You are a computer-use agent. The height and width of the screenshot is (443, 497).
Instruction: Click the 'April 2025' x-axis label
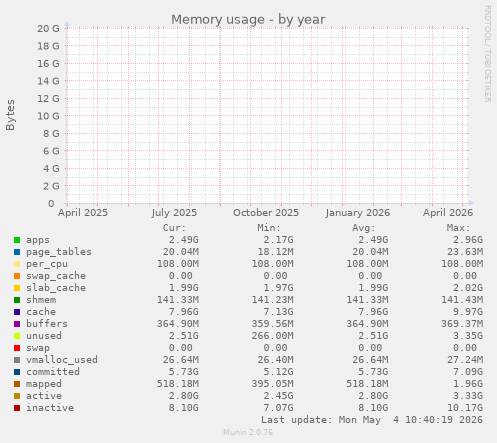click(x=83, y=213)
